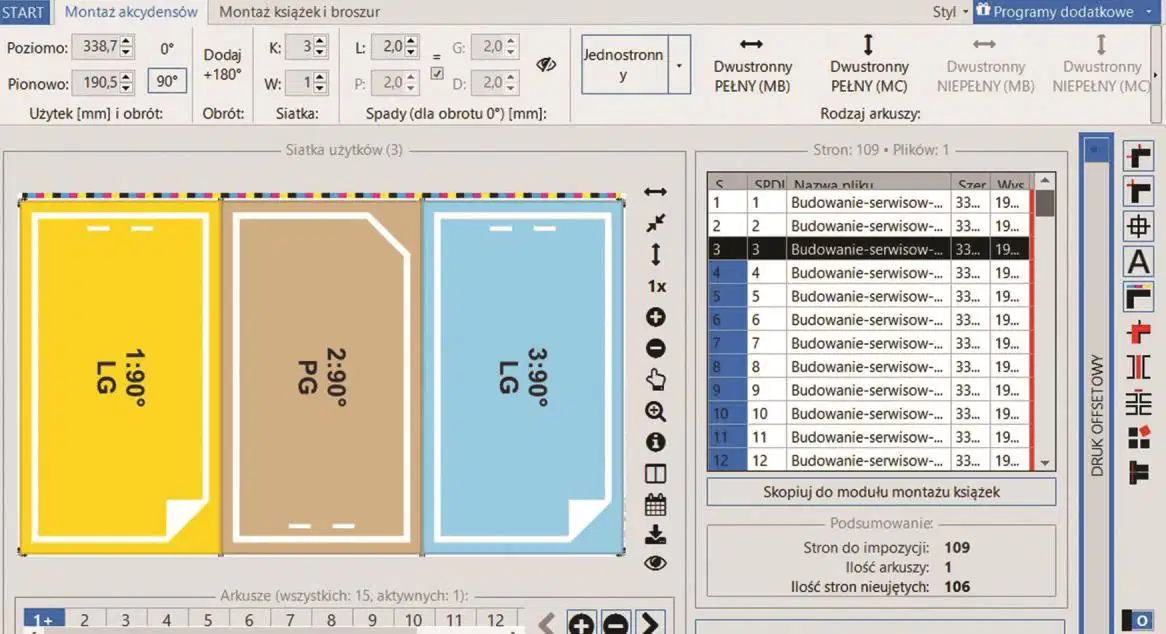The height and width of the screenshot is (634, 1166).
Task: Click the center alignment lines icon
Action: (x=1138, y=403)
